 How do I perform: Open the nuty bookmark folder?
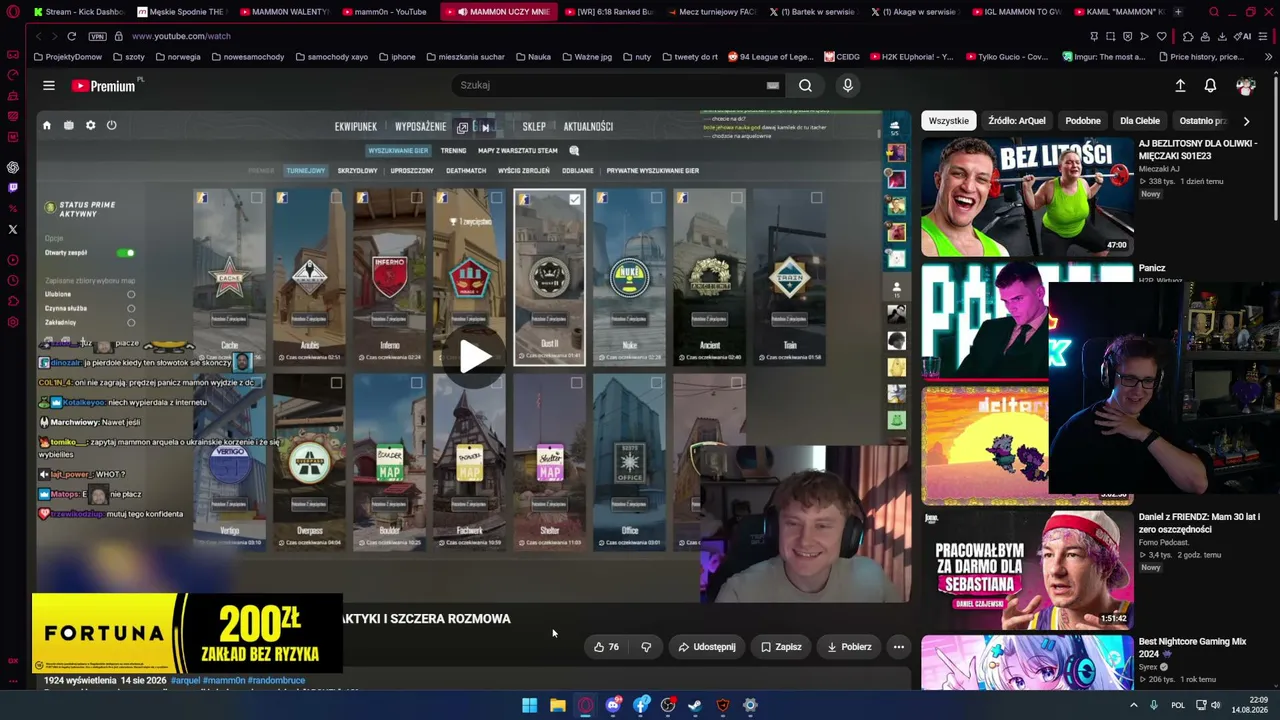(x=637, y=57)
